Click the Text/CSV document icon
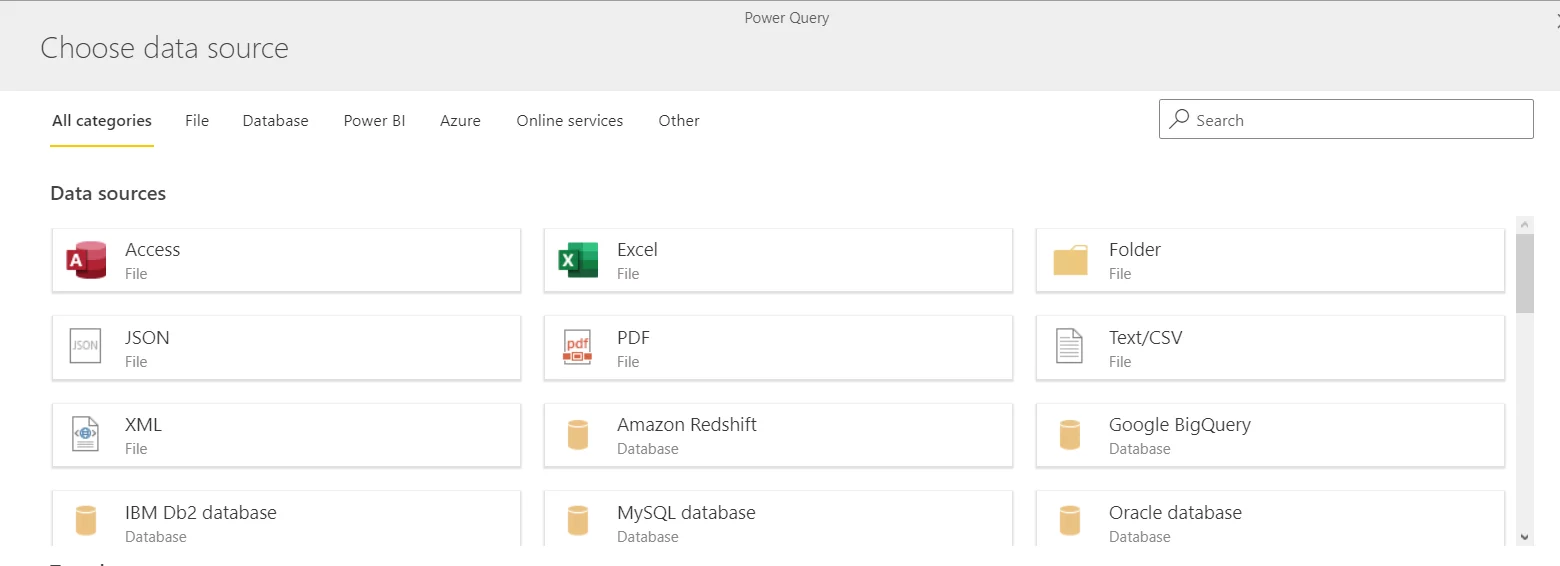 (x=1070, y=347)
